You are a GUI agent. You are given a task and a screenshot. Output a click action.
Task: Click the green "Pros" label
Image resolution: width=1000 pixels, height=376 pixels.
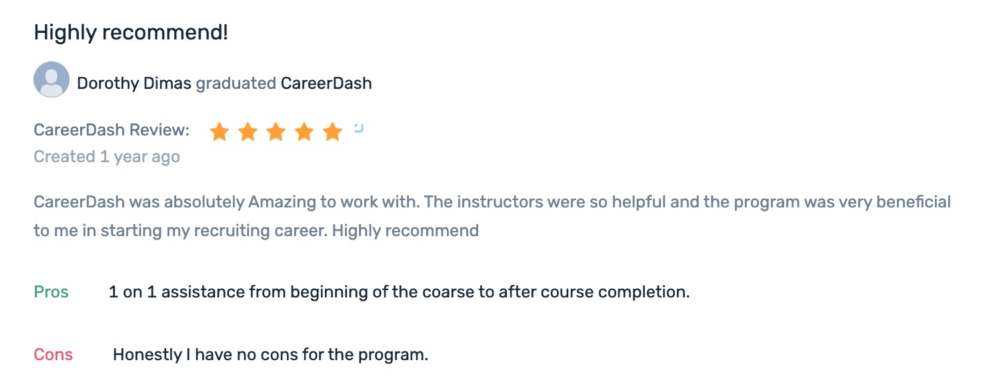pyautogui.click(x=51, y=293)
